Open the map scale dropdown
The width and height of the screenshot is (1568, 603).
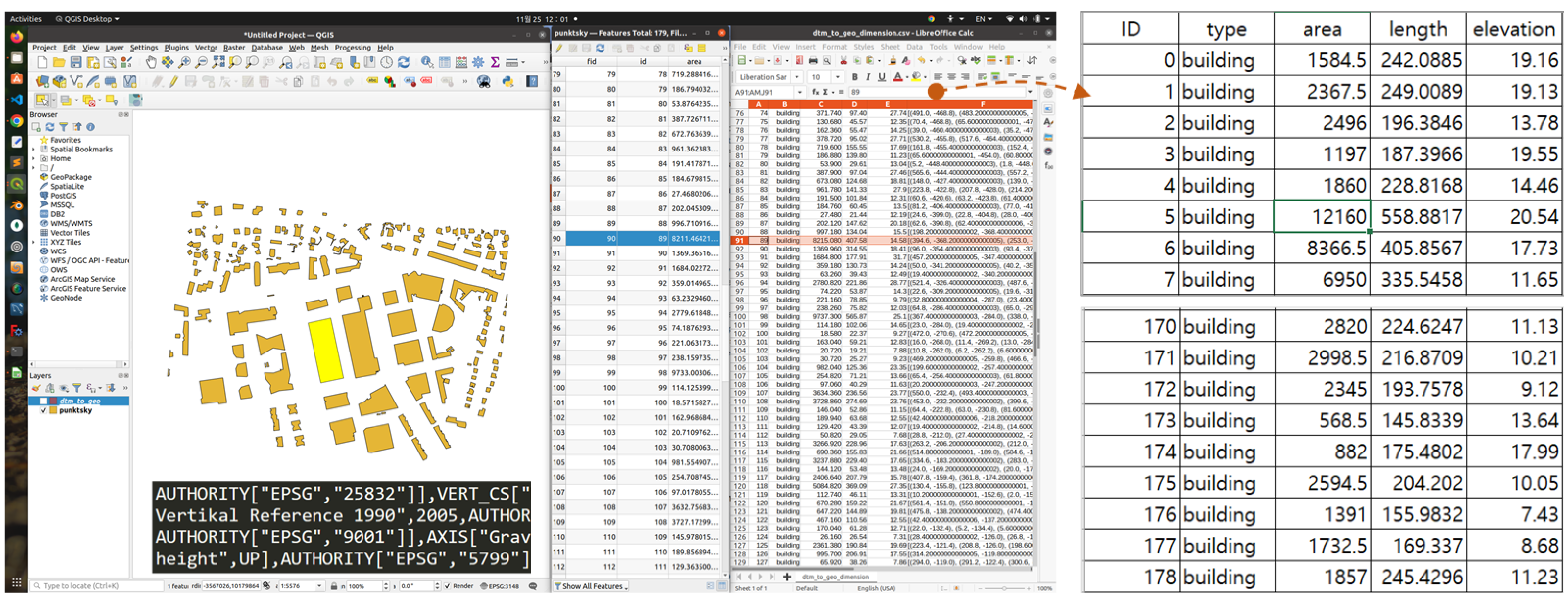point(319,586)
